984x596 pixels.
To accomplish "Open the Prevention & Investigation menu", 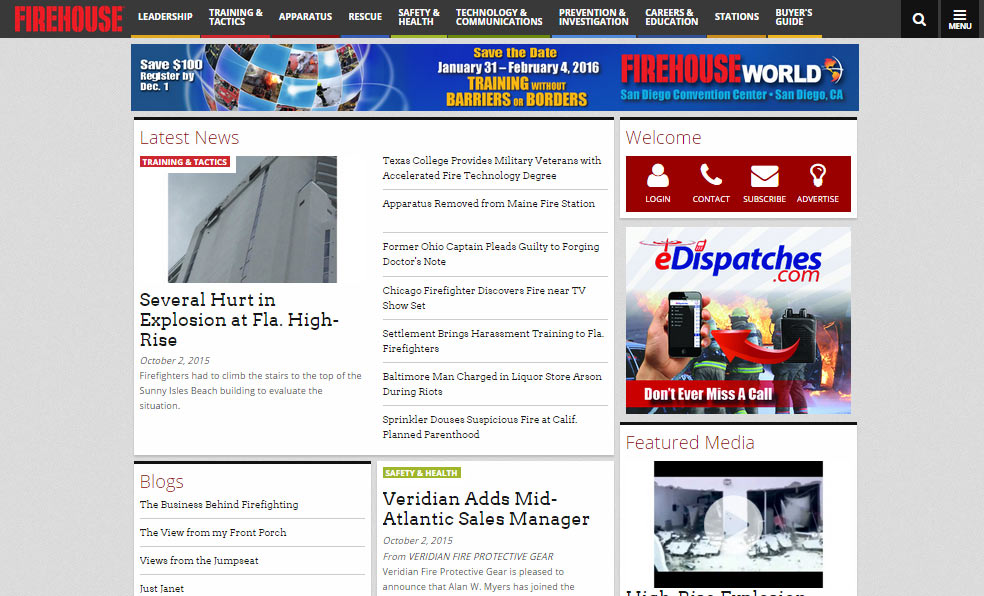I will point(594,17).
